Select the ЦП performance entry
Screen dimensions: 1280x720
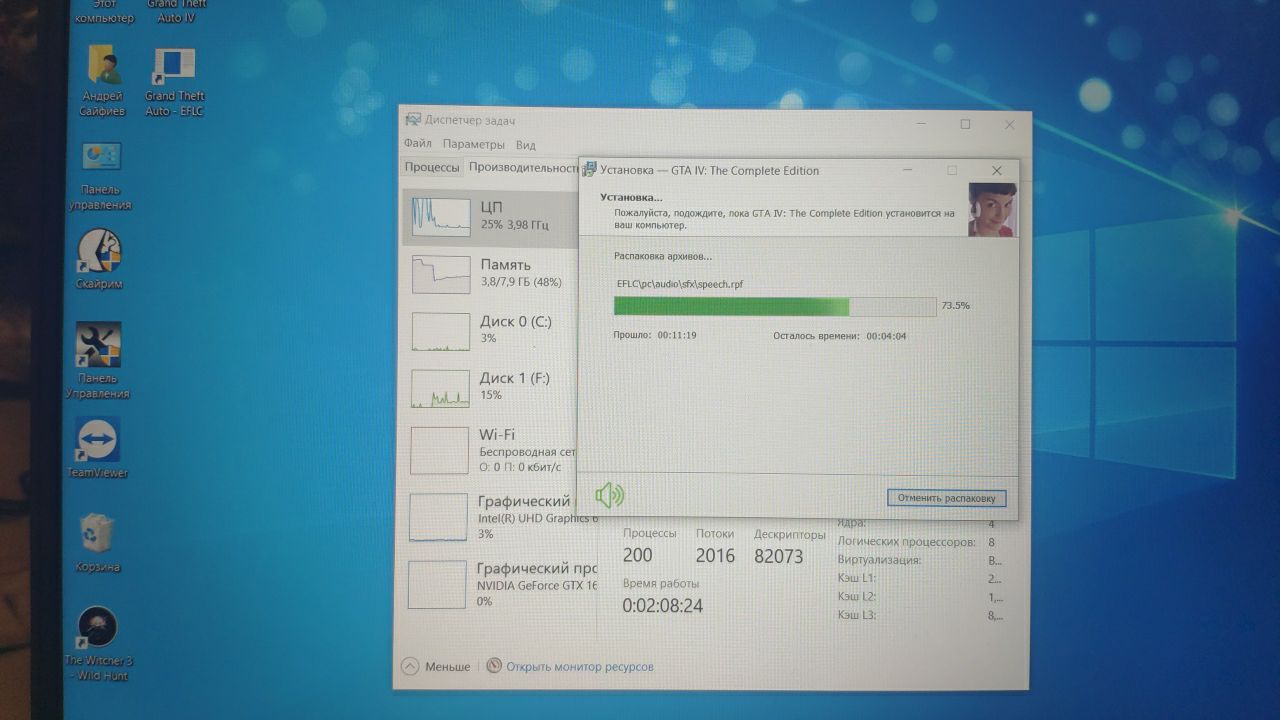[x=490, y=216]
